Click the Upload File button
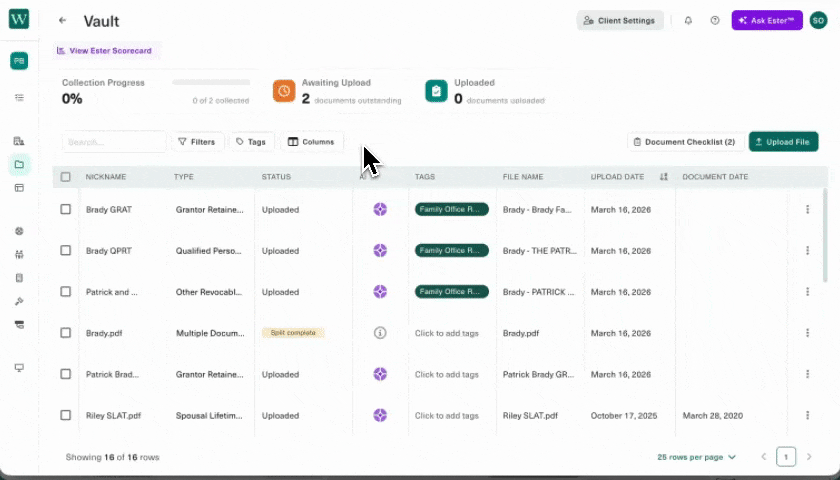Screen dimensions: 840x480 [x=783, y=142]
